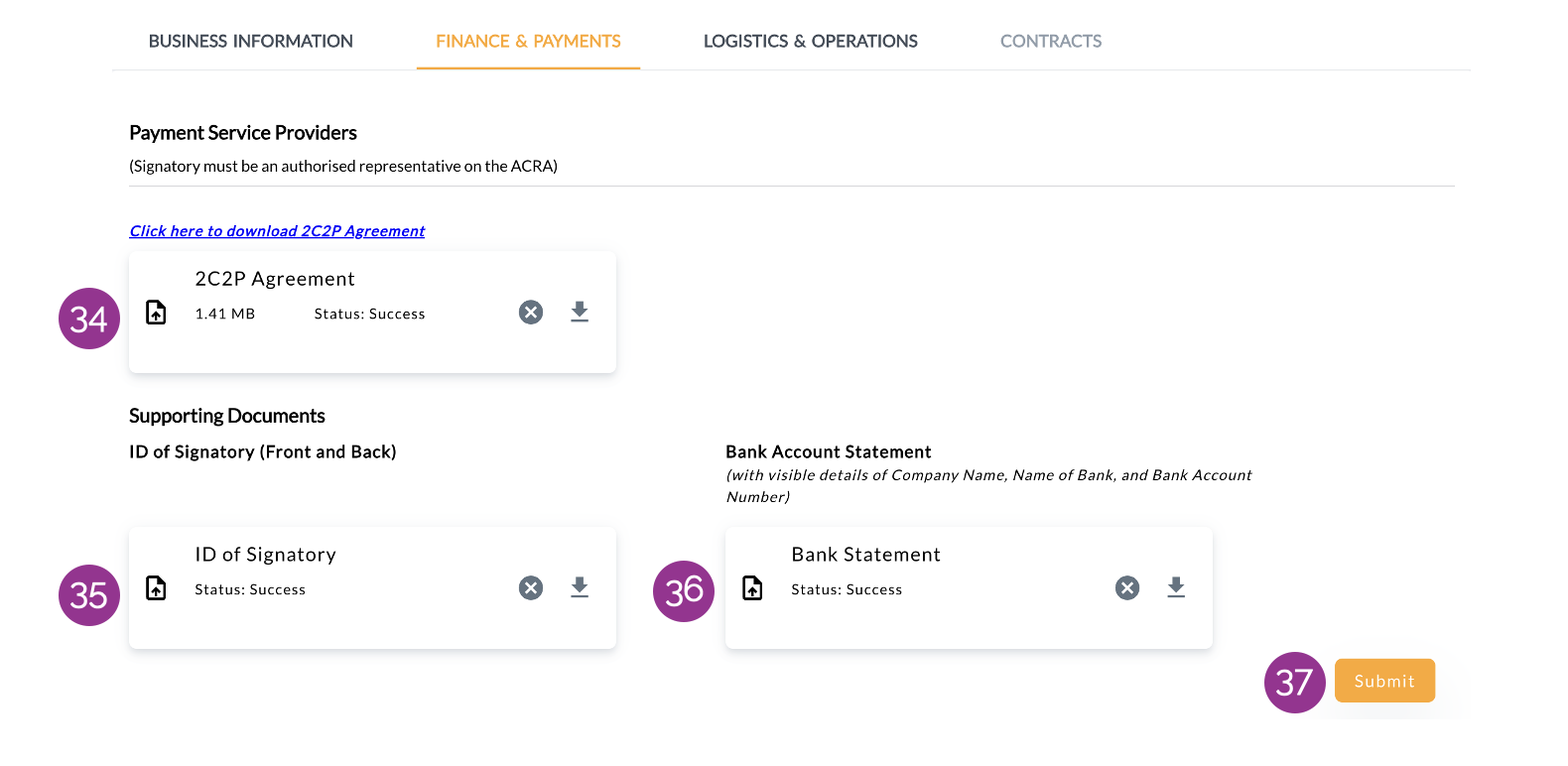
Task: Click the purple step 36 marker
Action: (684, 591)
